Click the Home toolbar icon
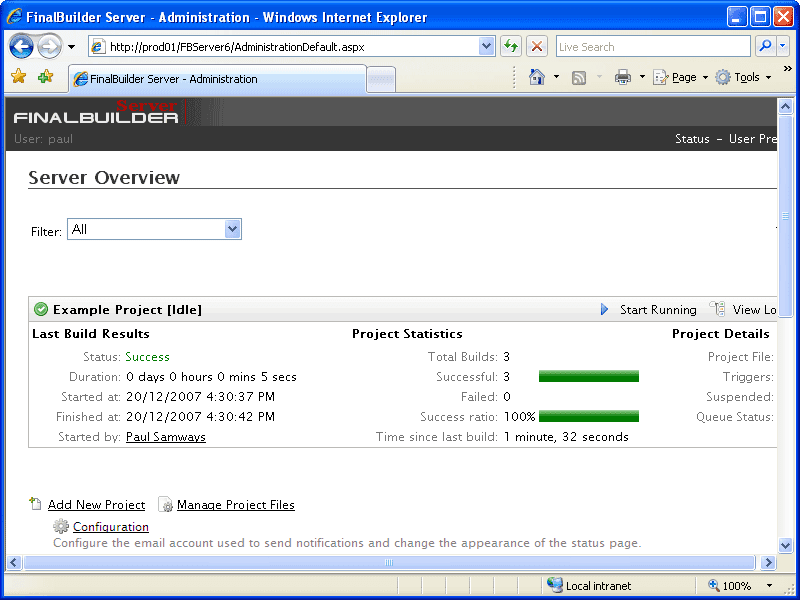 [x=537, y=77]
